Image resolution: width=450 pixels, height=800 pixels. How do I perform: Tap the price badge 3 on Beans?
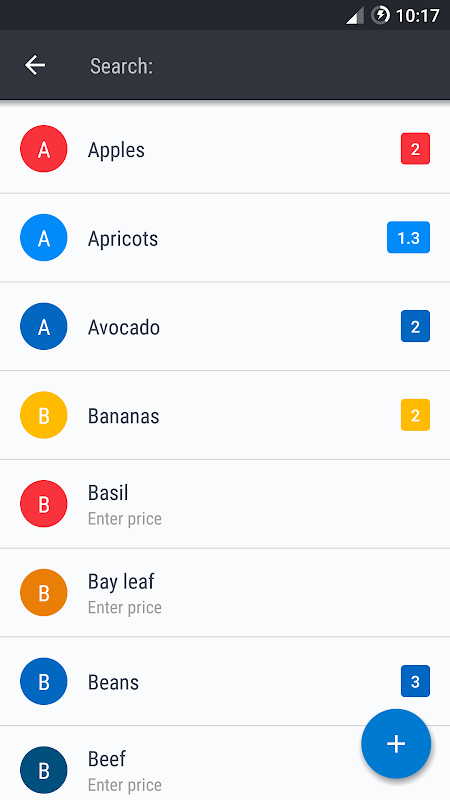[415, 682]
